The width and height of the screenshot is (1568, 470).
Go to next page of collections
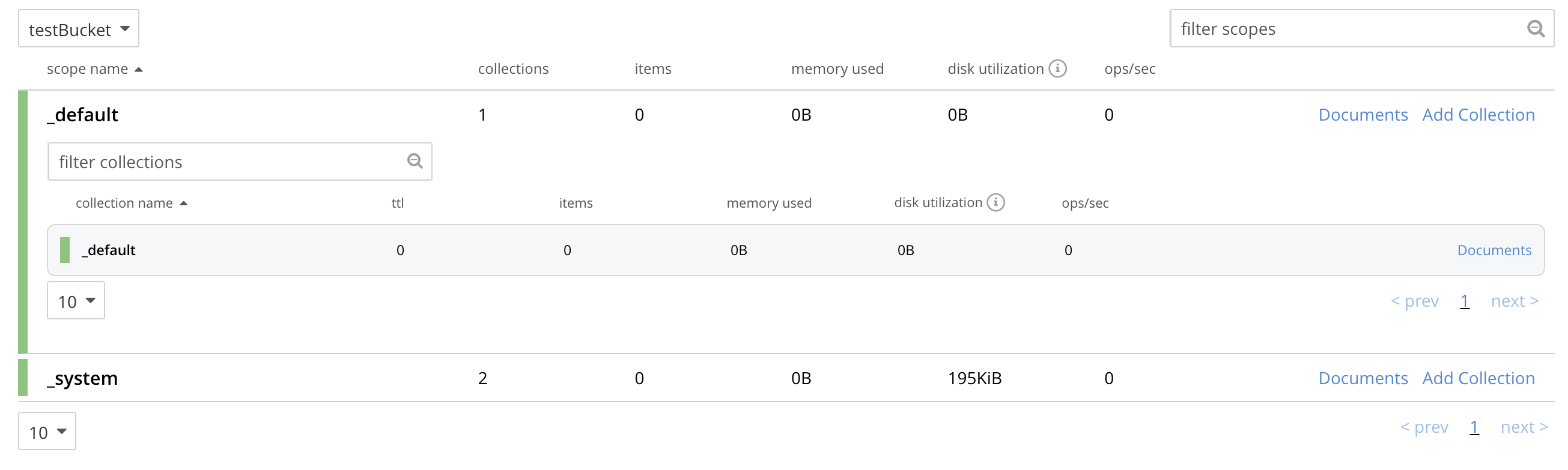pos(1514,301)
